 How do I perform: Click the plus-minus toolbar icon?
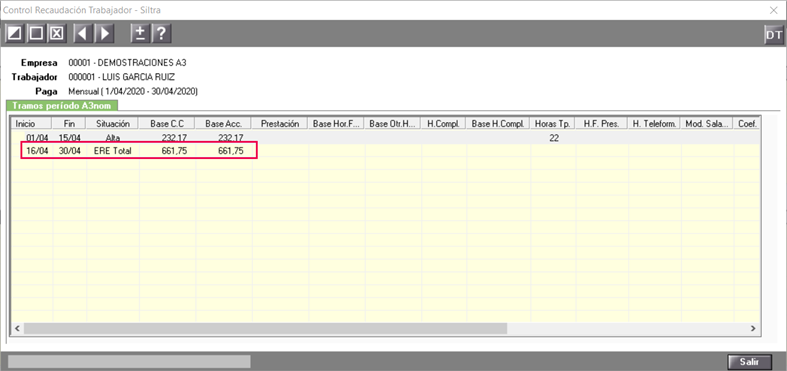click(x=140, y=34)
